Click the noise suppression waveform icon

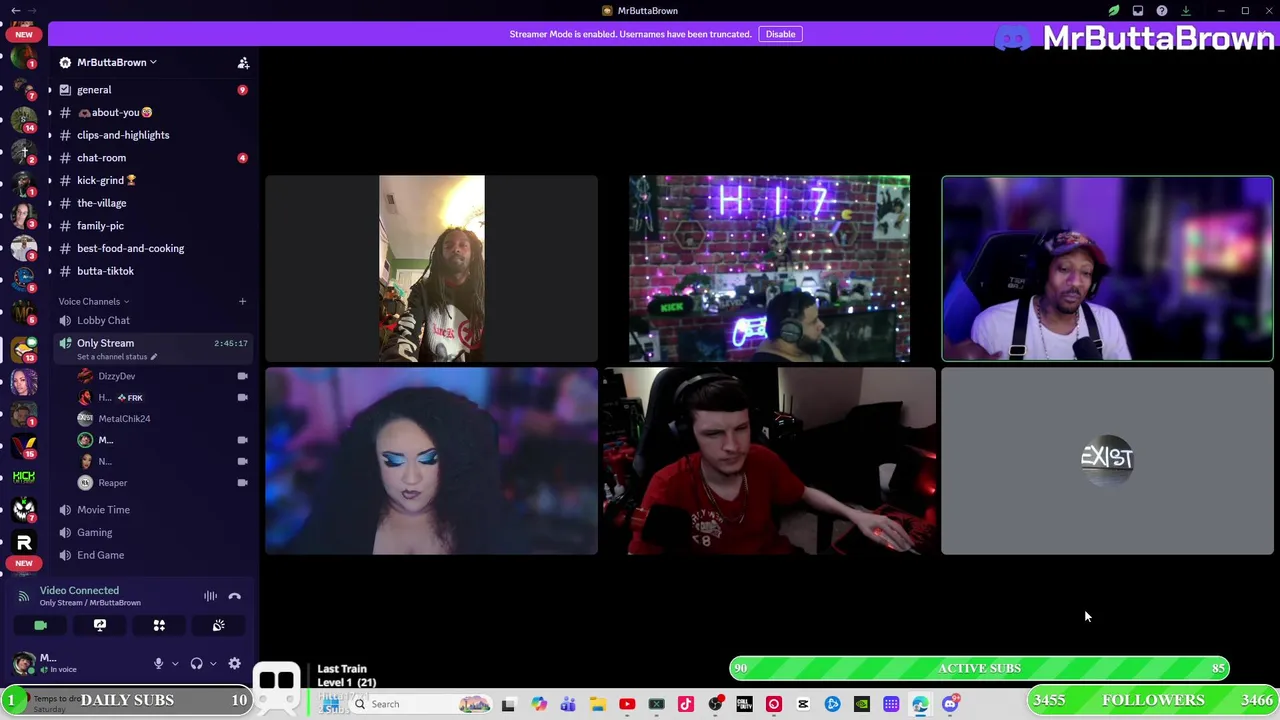[210, 596]
